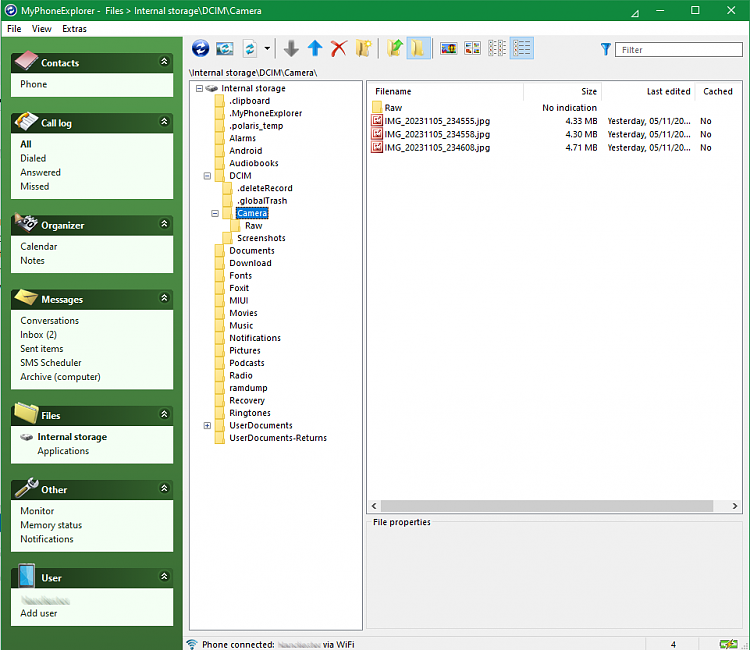
Task: Click the Messages envelope icon
Action: point(26,297)
